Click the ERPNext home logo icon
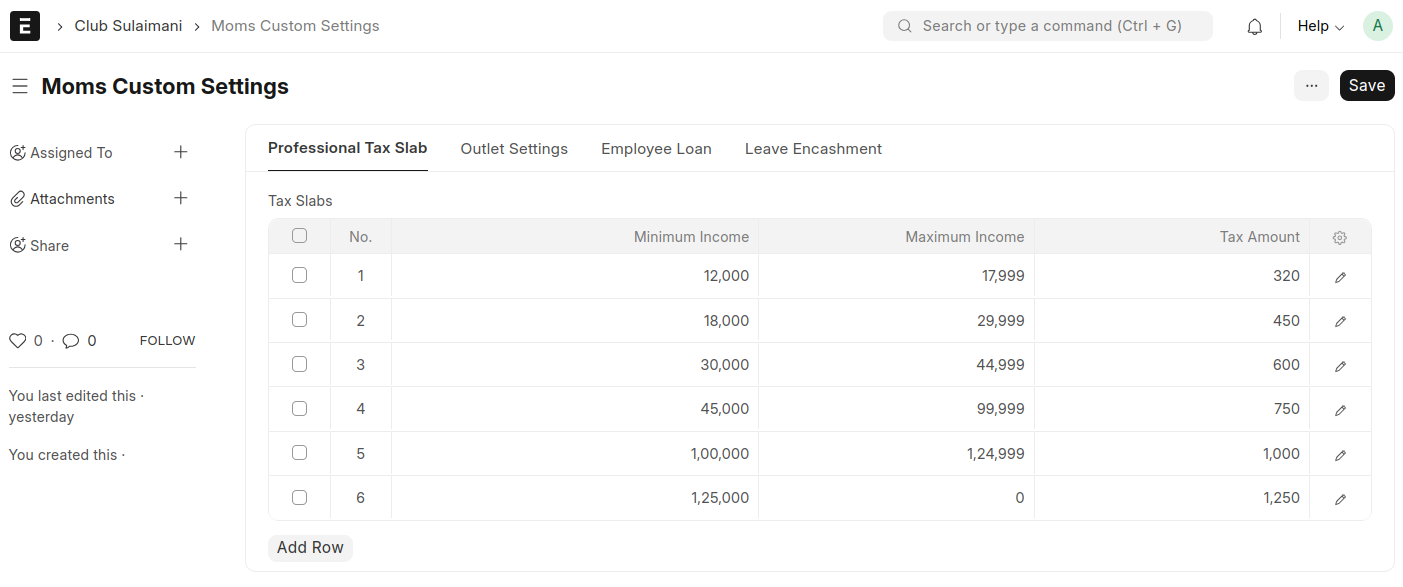Screen dimensions: 1403x587 click(25, 26)
